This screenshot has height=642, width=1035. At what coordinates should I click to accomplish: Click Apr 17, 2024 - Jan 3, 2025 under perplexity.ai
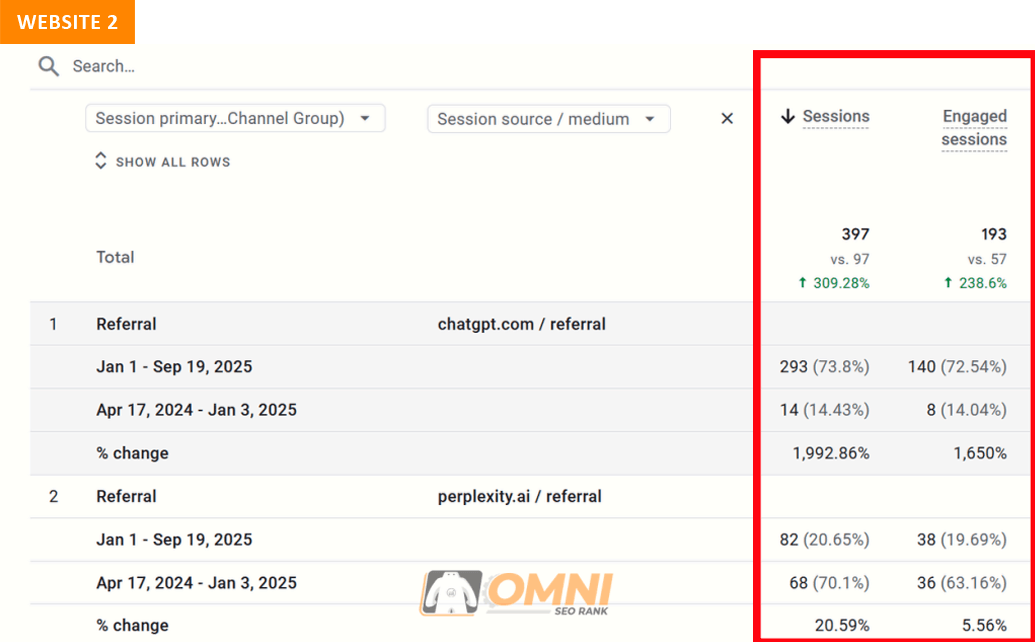coord(197,583)
